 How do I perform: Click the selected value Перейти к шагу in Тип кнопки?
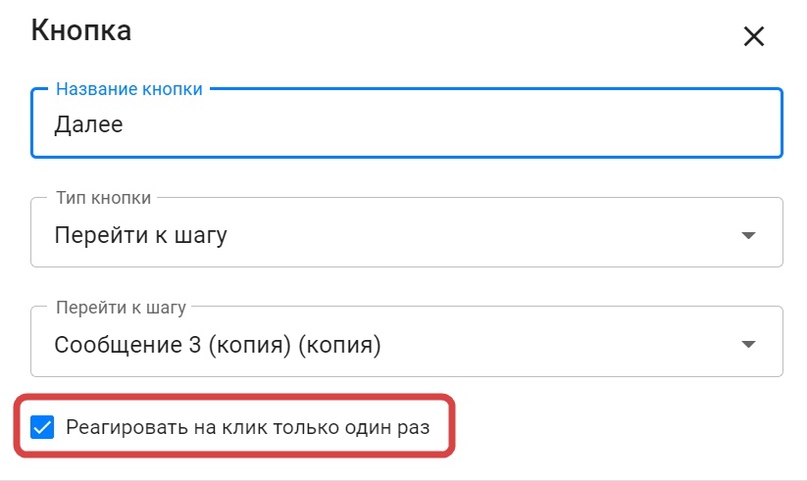[141, 237]
